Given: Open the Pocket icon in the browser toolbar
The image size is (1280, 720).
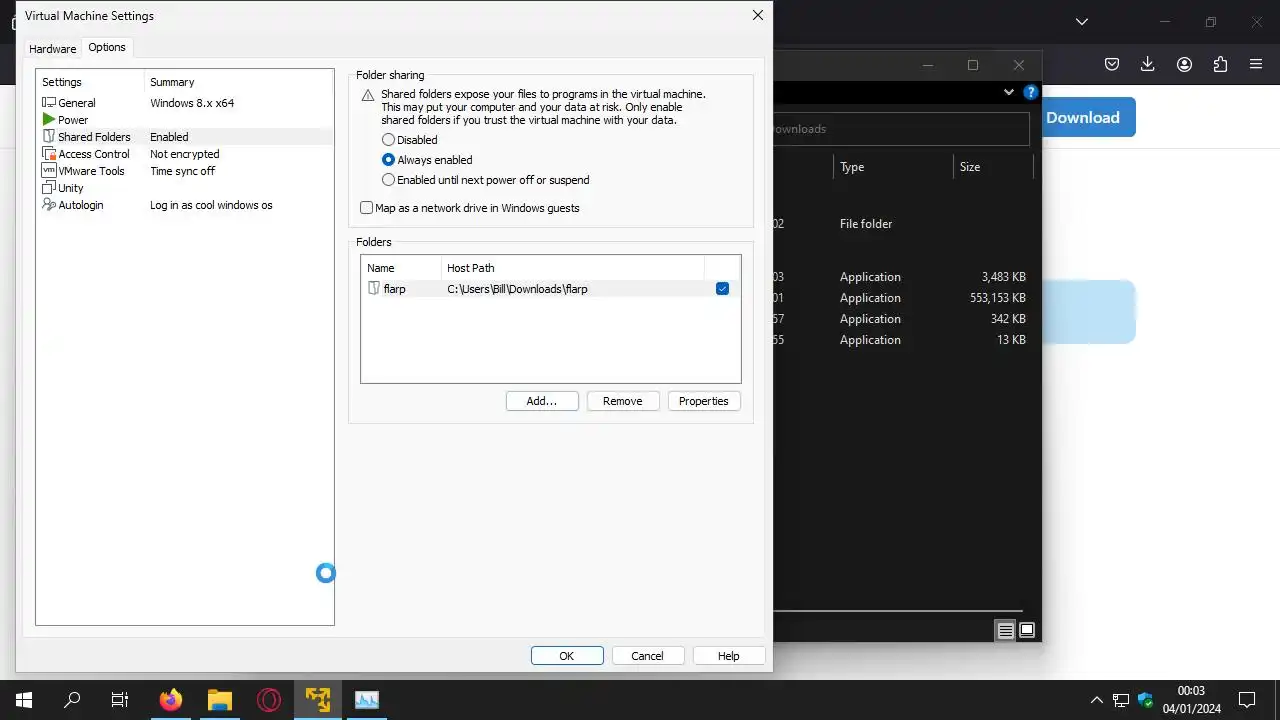Looking at the screenshot, I should pos(1112,64).
